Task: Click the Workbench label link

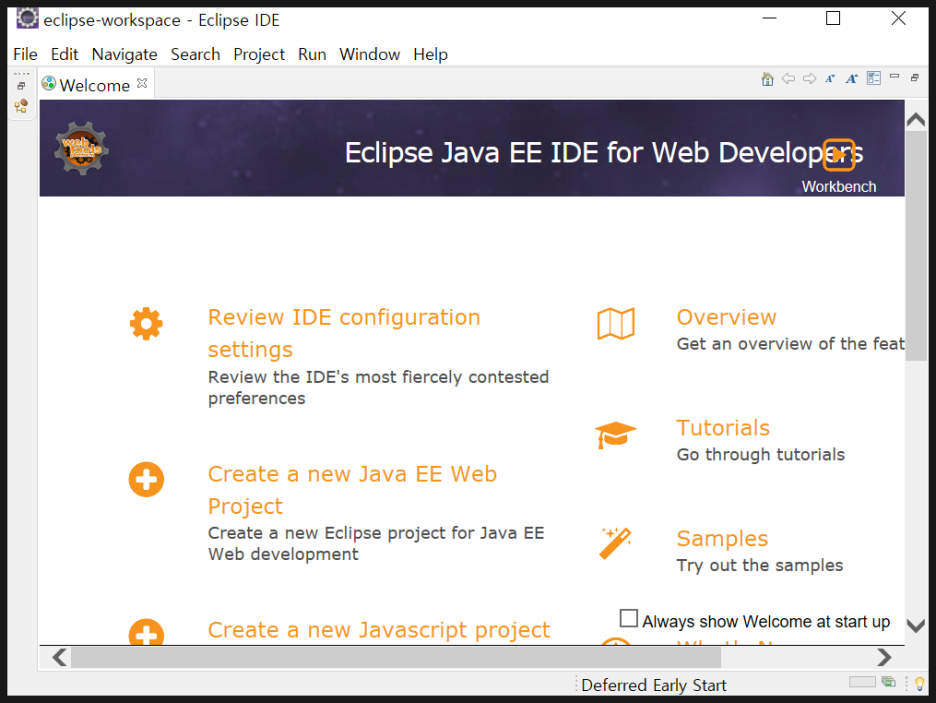Action: (x=839, y=187)
